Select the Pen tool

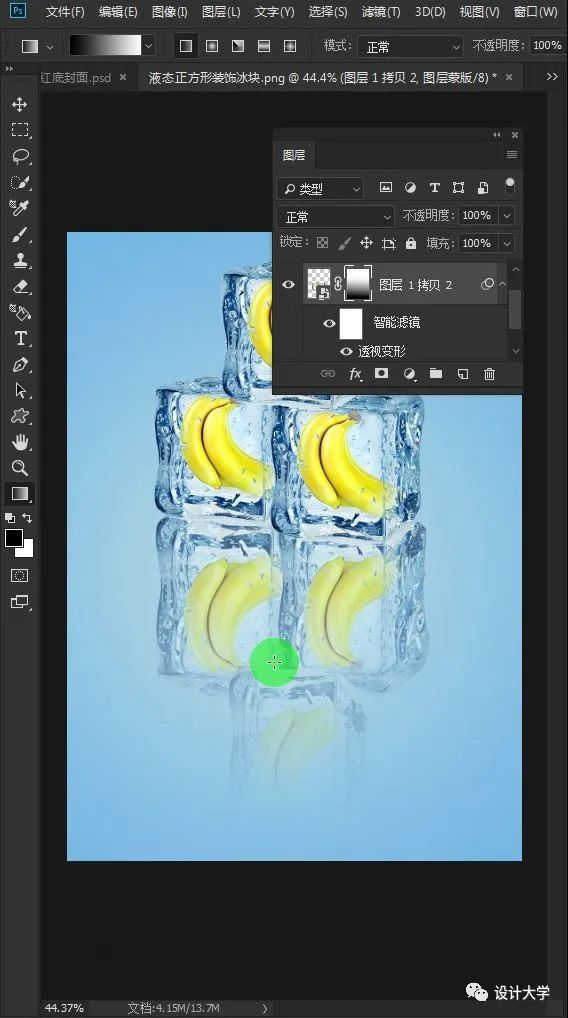19,364
